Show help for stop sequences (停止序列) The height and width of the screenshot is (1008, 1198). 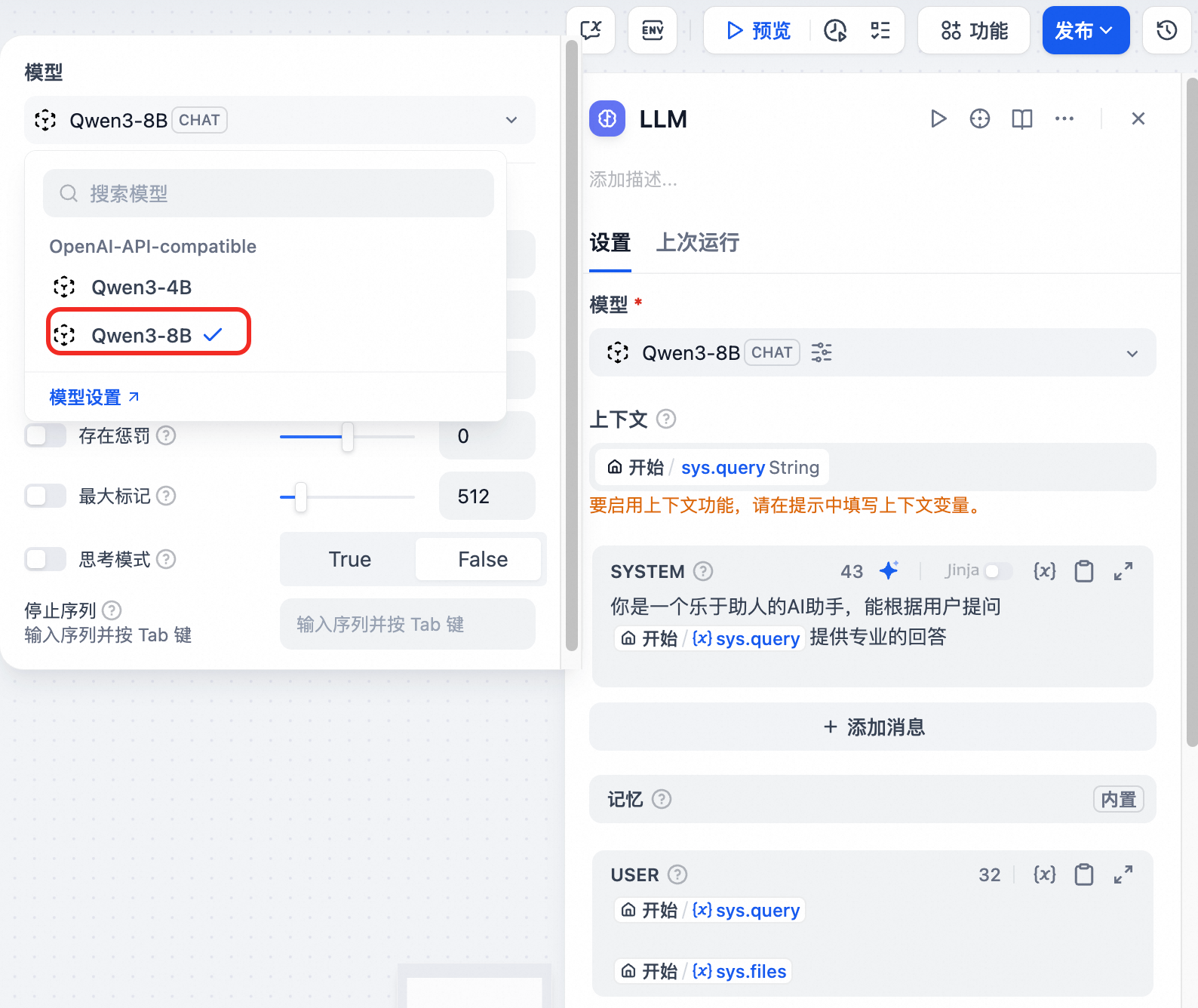(112, 610)
